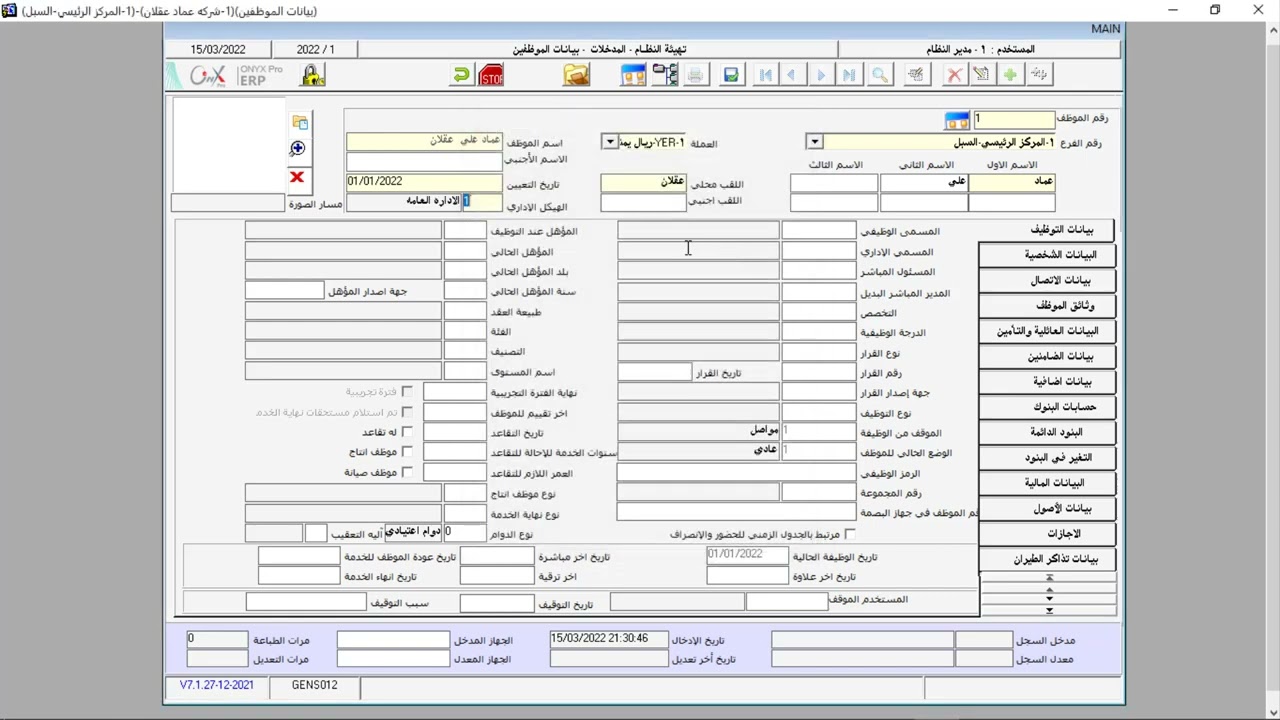Screen dimensions: 1280x720
Task: Click the magnifier search toolbar icon
Action: [x=880, y=75]
